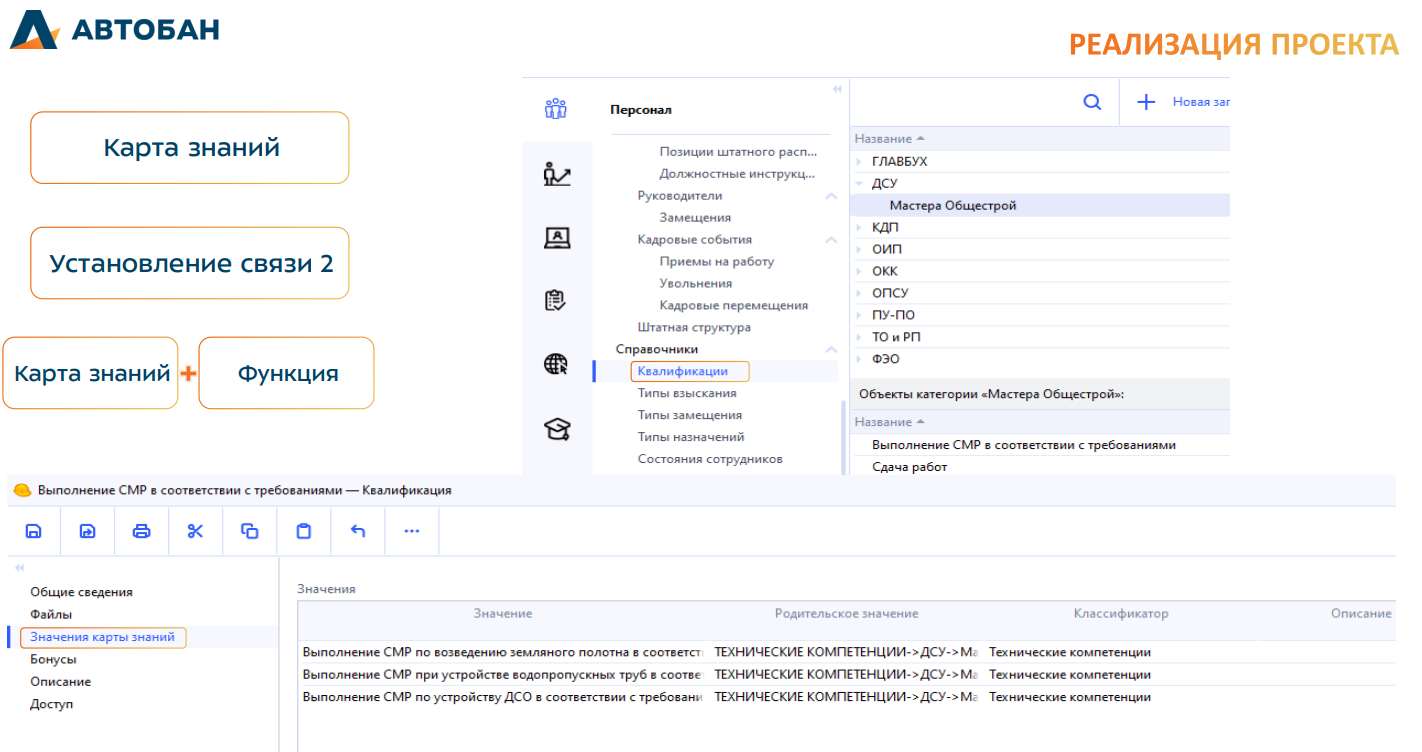This screenshot has height=752, width=1422.
Task: Click the Cut scissors icon
Action: [195, 531]
